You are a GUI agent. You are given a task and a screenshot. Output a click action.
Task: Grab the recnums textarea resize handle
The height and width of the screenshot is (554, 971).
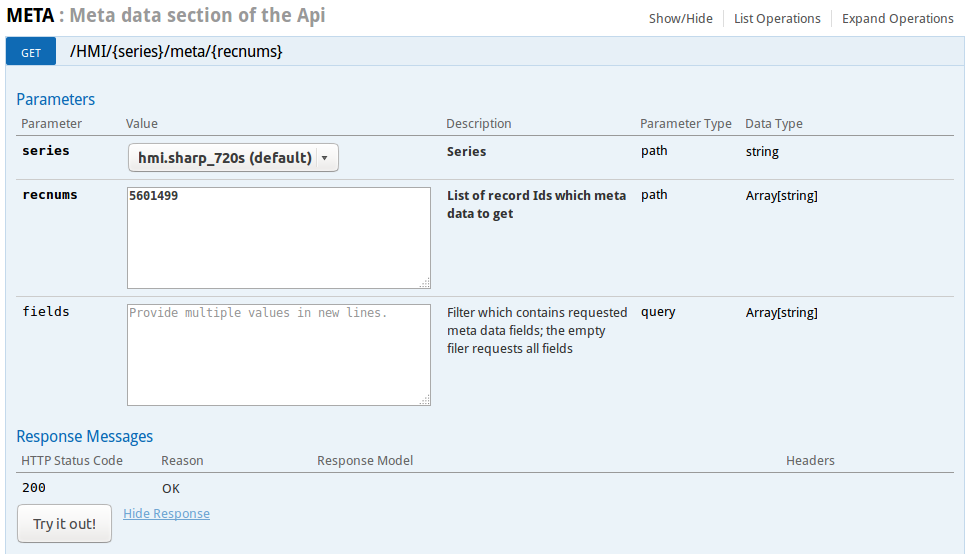pyautogui.click(x=425, y=283)
